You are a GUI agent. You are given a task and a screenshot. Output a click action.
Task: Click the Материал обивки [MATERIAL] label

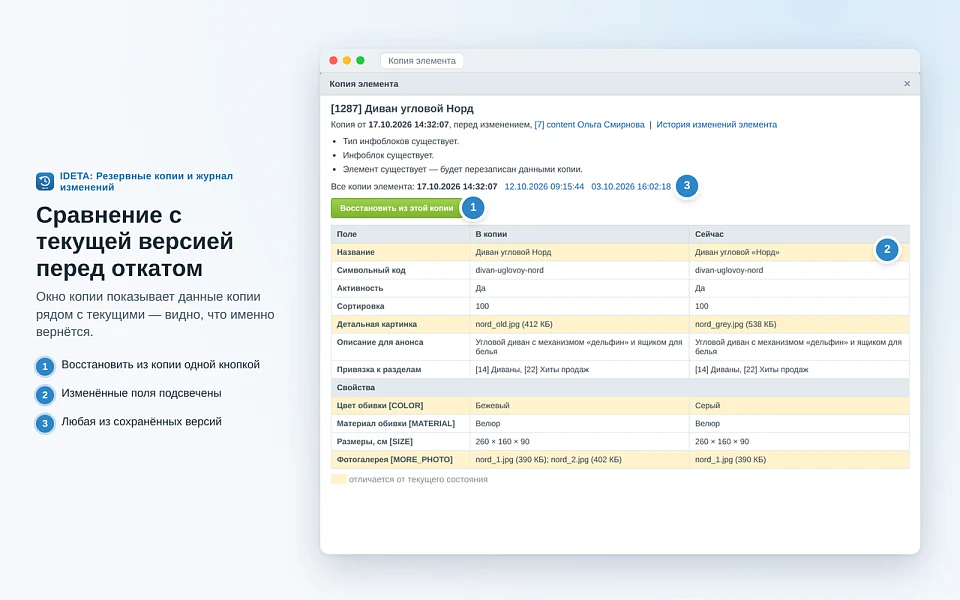(396, 424)
